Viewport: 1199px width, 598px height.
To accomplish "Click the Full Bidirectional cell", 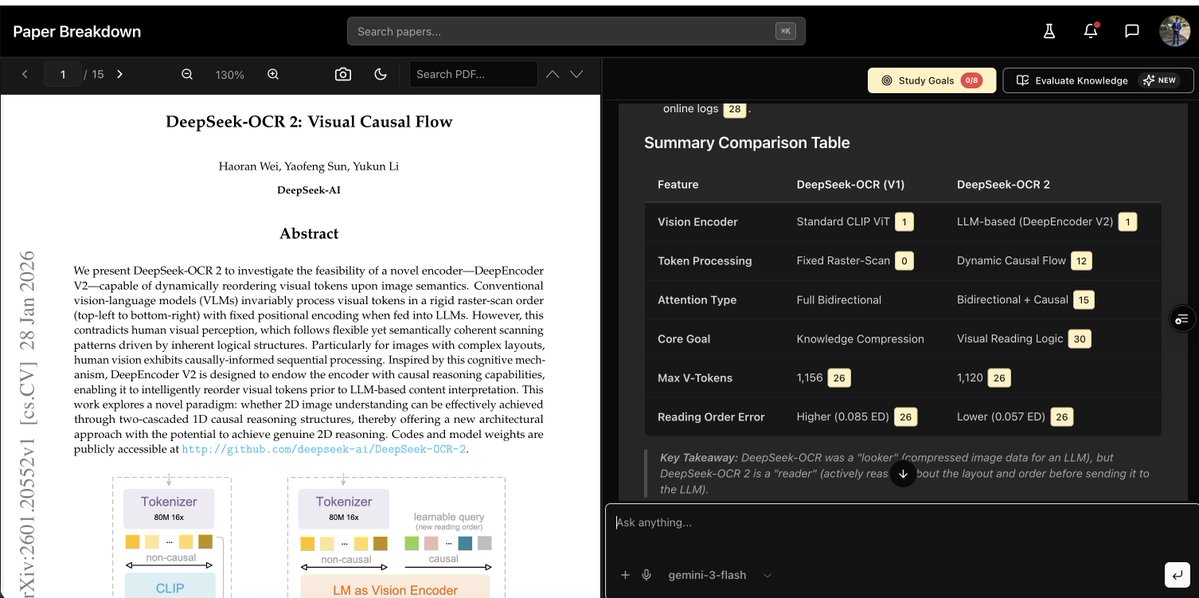I will click(839, 300).
